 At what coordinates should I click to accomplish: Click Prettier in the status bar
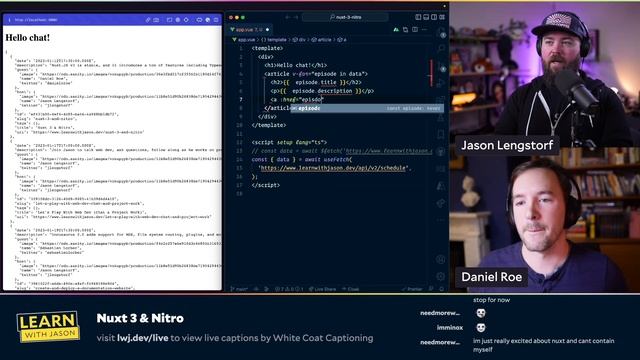(x=412, y=289)
